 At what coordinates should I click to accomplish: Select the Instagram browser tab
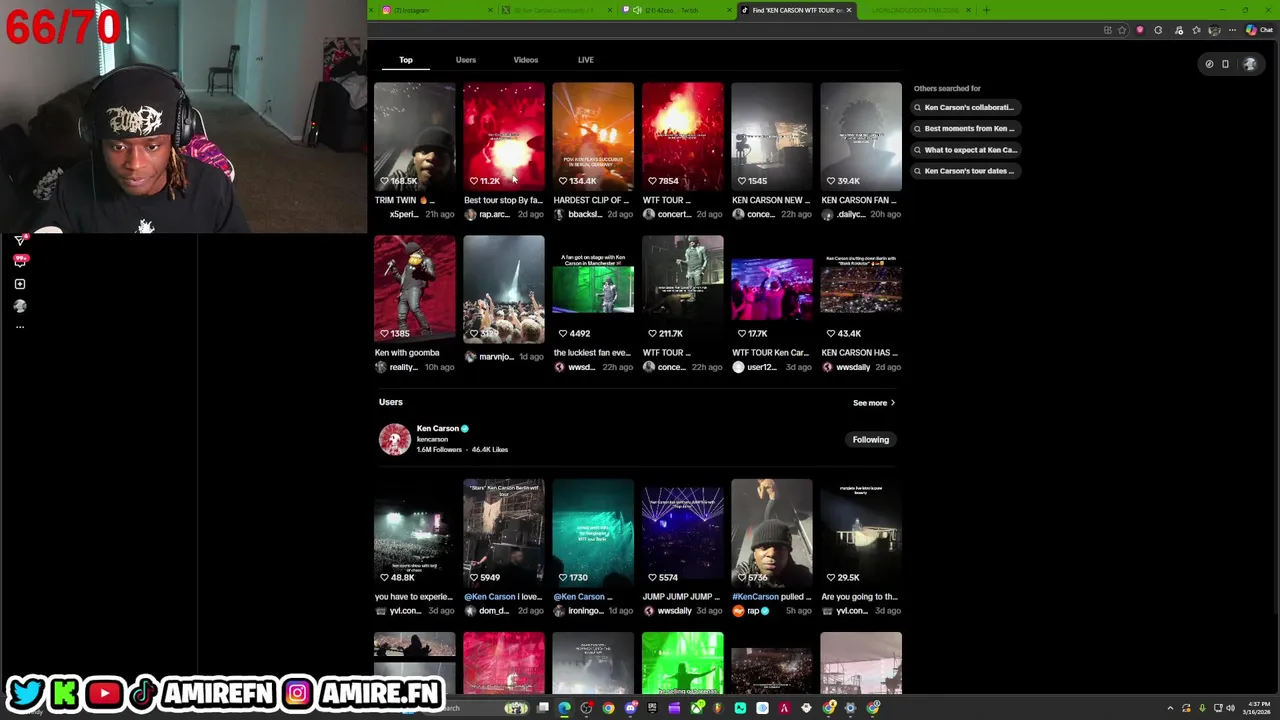pos(435,10)
